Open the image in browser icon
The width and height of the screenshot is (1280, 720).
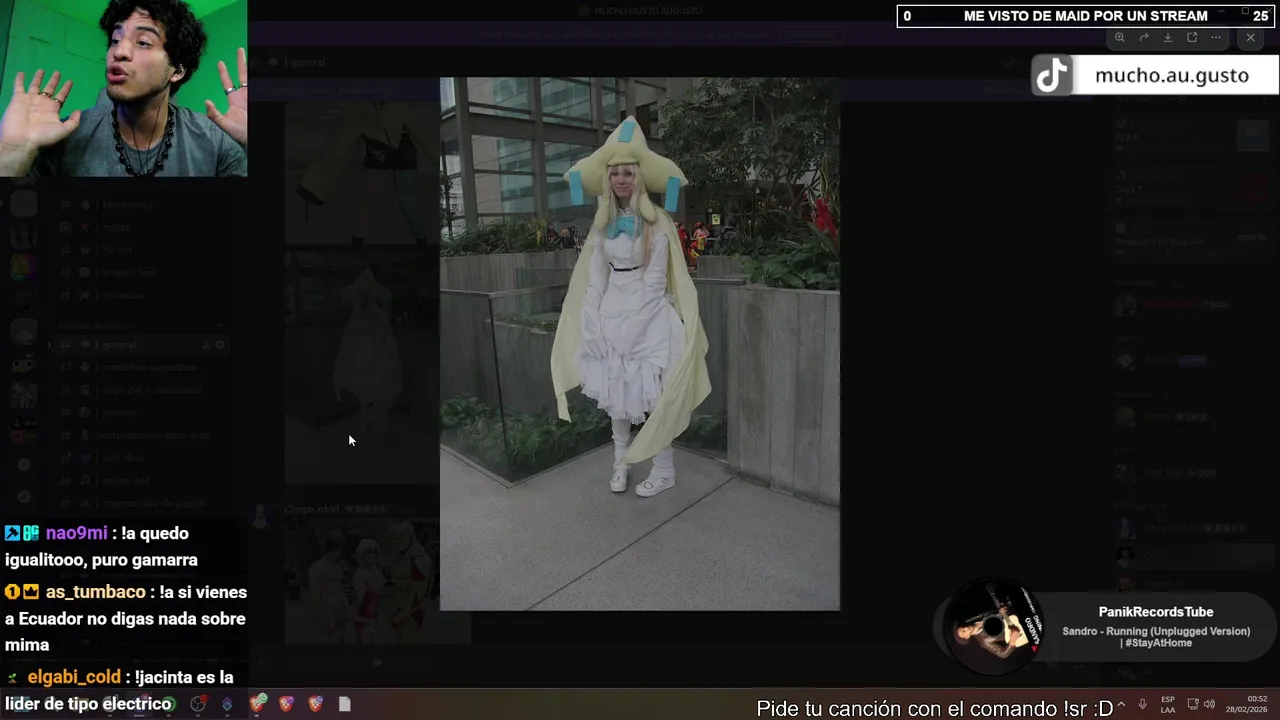[1192, 37]
